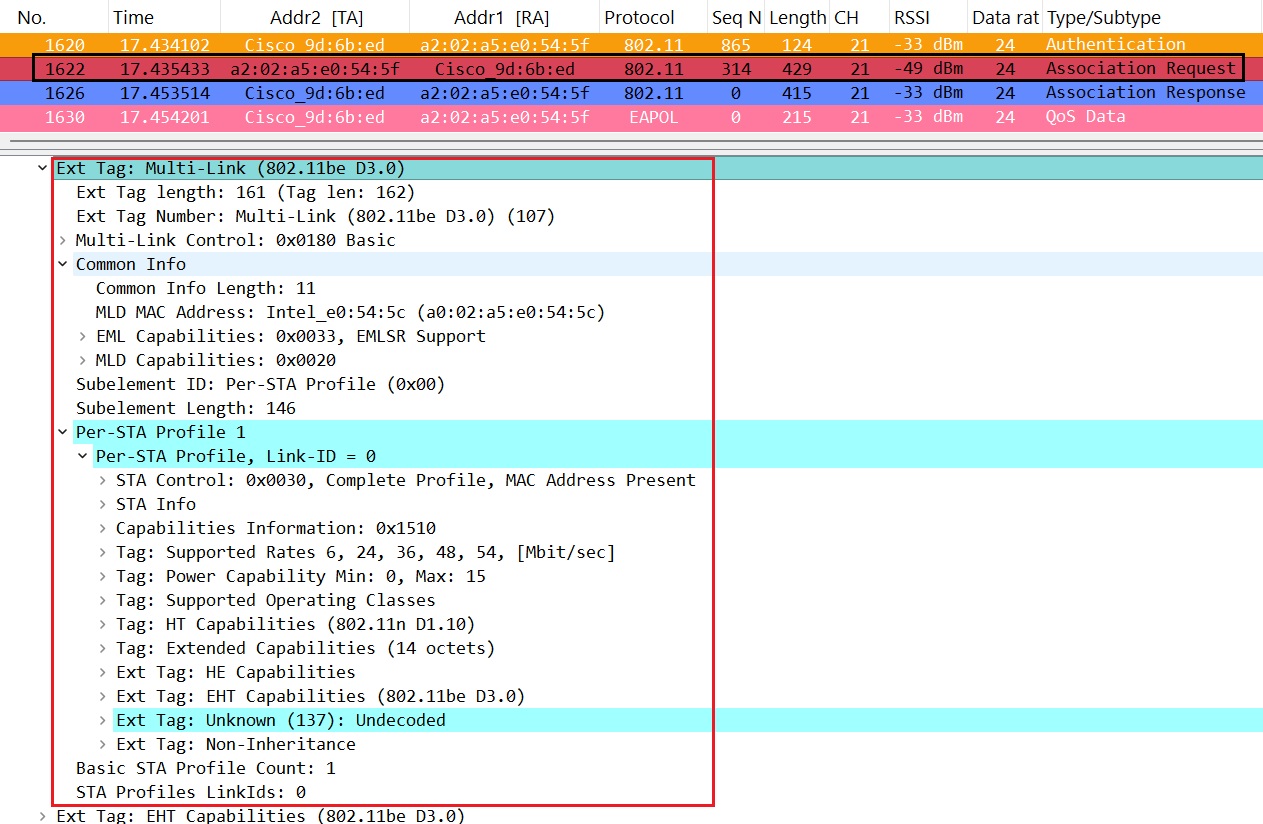
Task: Sort by the Protocol column header
Action: coord(639,18)
